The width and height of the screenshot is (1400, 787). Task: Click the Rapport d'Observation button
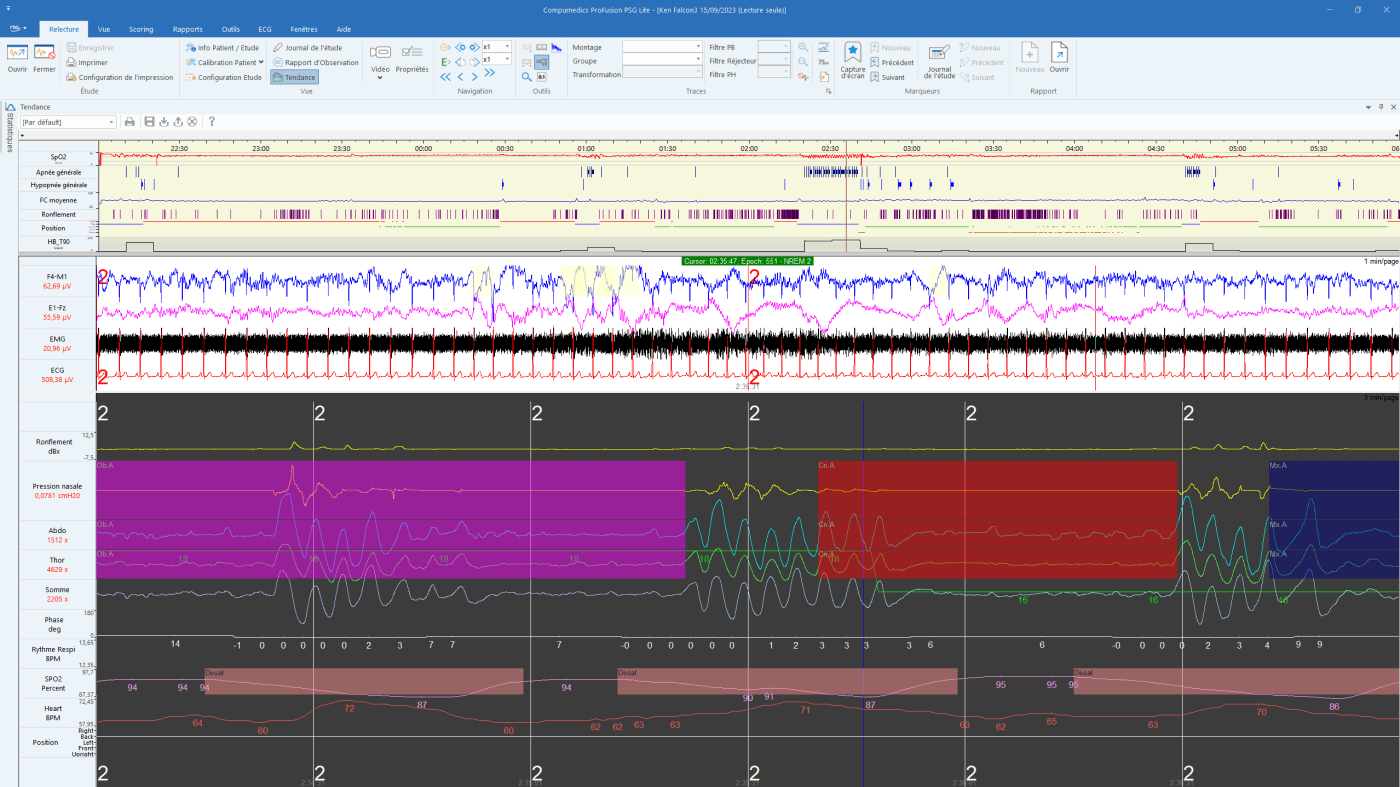point(315,62)
